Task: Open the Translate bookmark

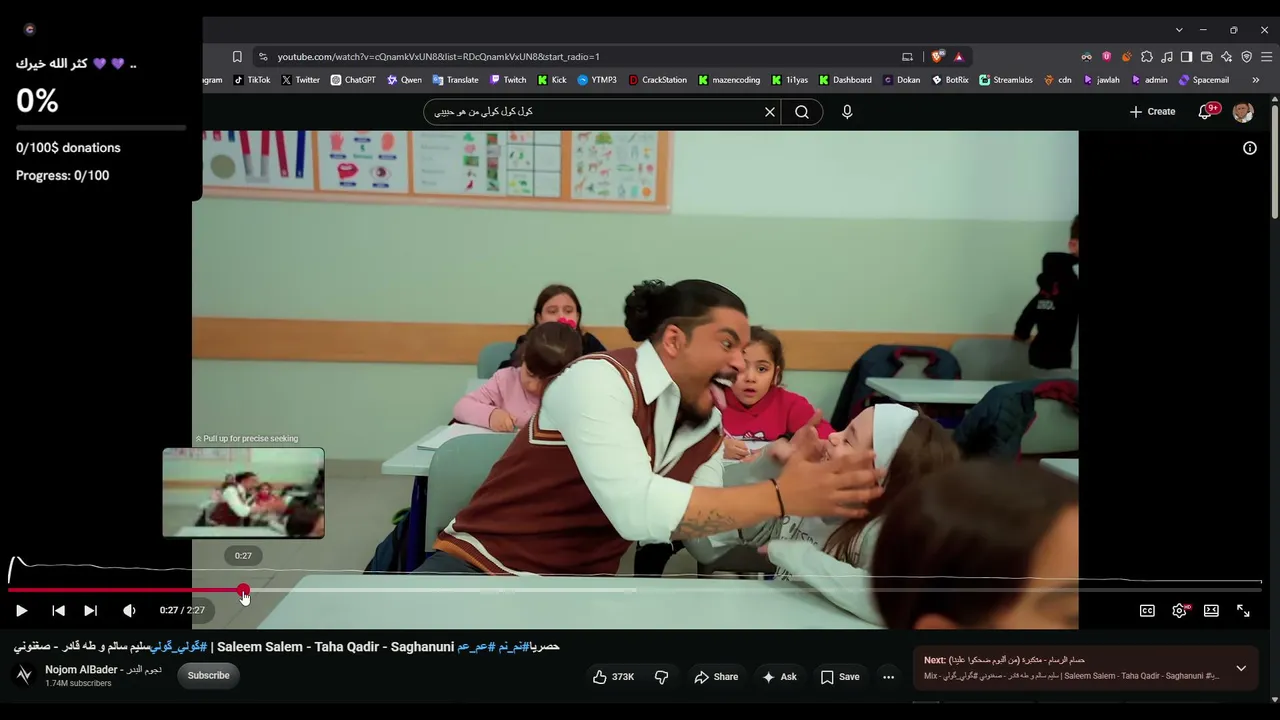Action: (456, 80)
